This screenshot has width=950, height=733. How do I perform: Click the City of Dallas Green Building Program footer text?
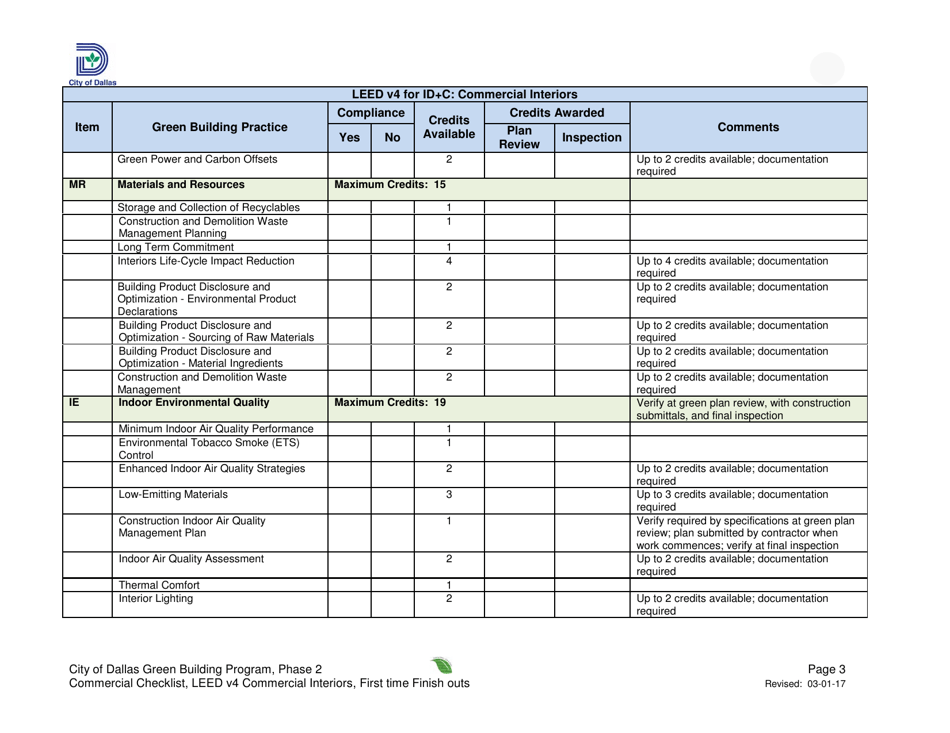[x=192, y=666]
